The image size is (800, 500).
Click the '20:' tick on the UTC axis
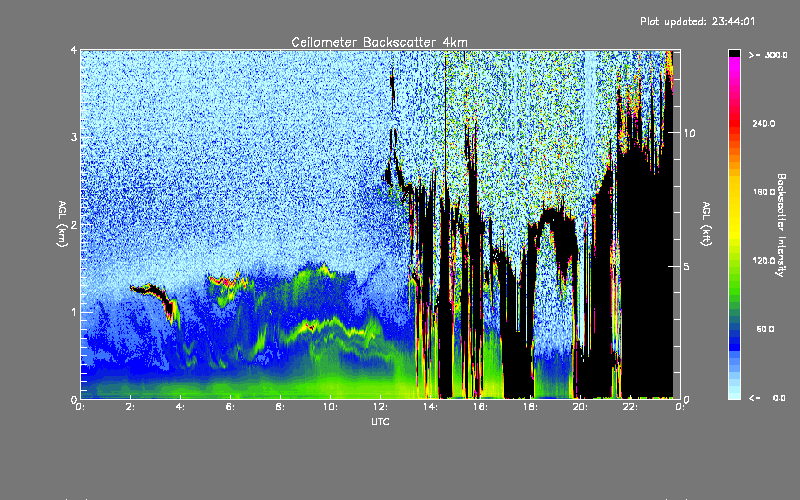coord(580,407)
